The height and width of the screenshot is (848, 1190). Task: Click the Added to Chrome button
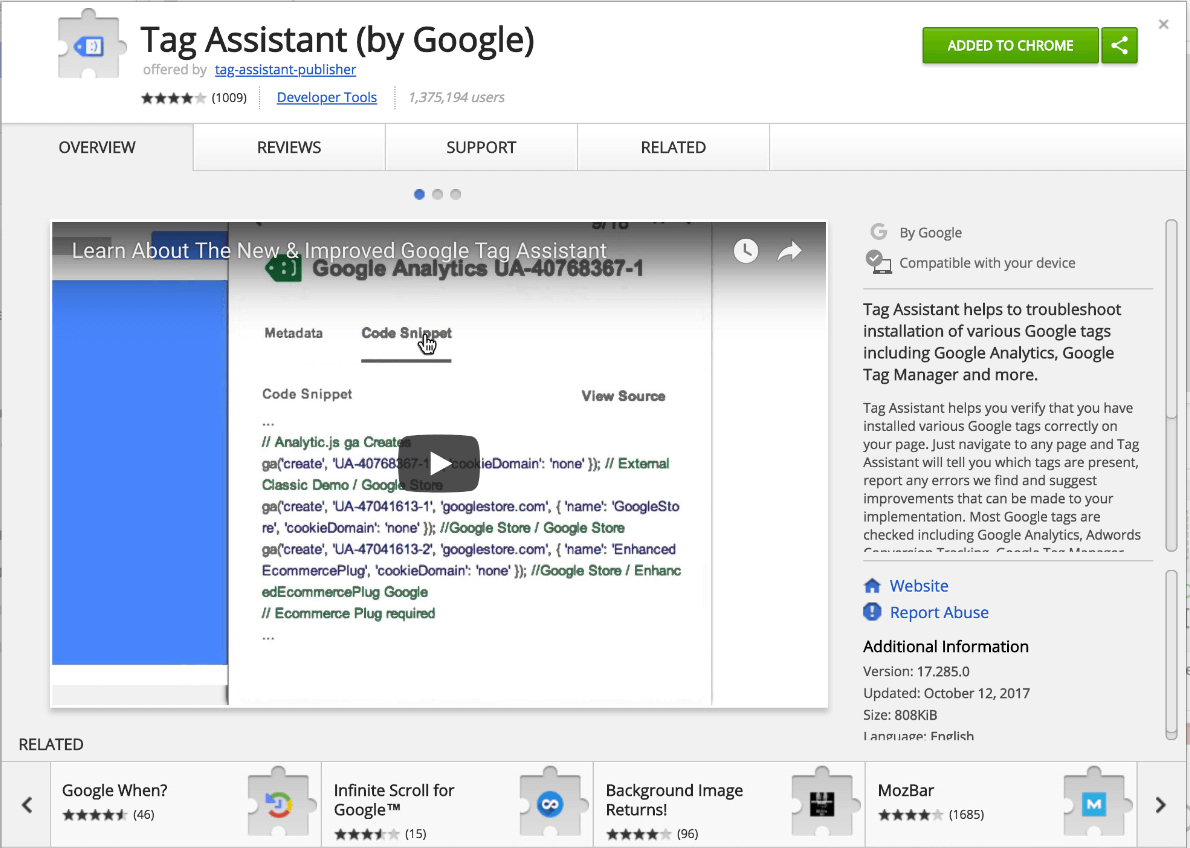(x=1010, y=46)
